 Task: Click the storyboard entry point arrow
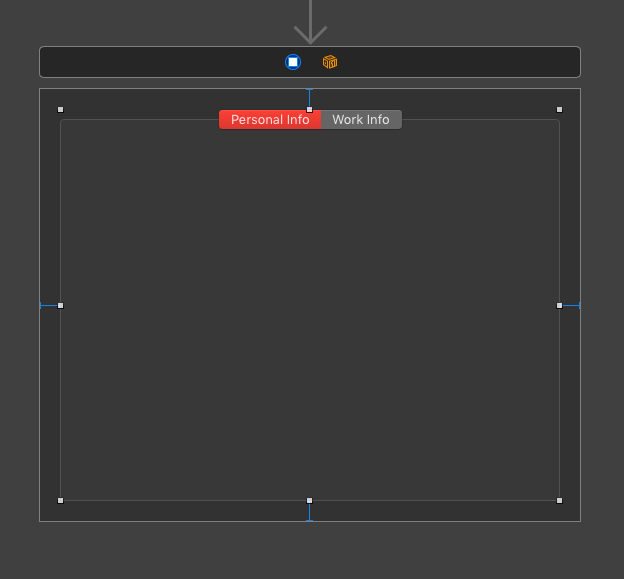[310, 22]
